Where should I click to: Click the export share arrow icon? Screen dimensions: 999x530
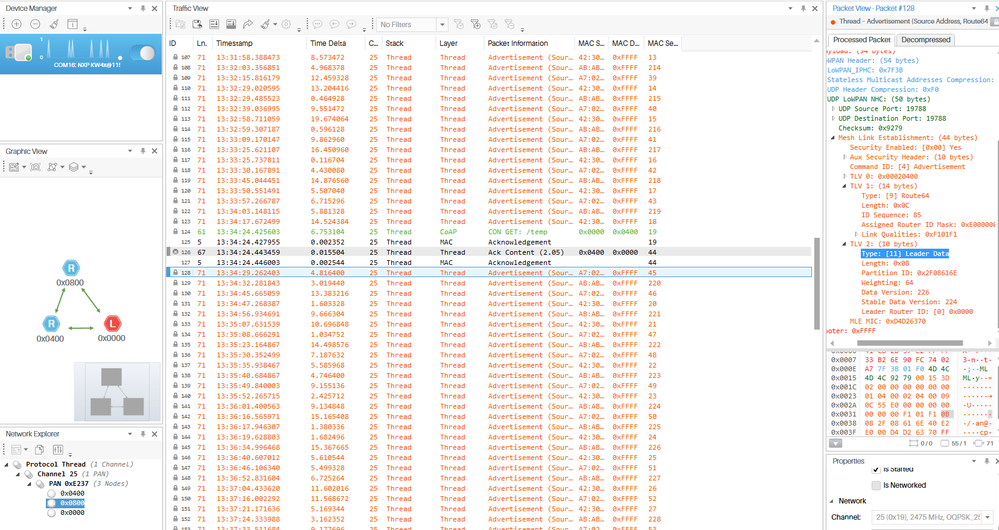(x=248, y=24)
